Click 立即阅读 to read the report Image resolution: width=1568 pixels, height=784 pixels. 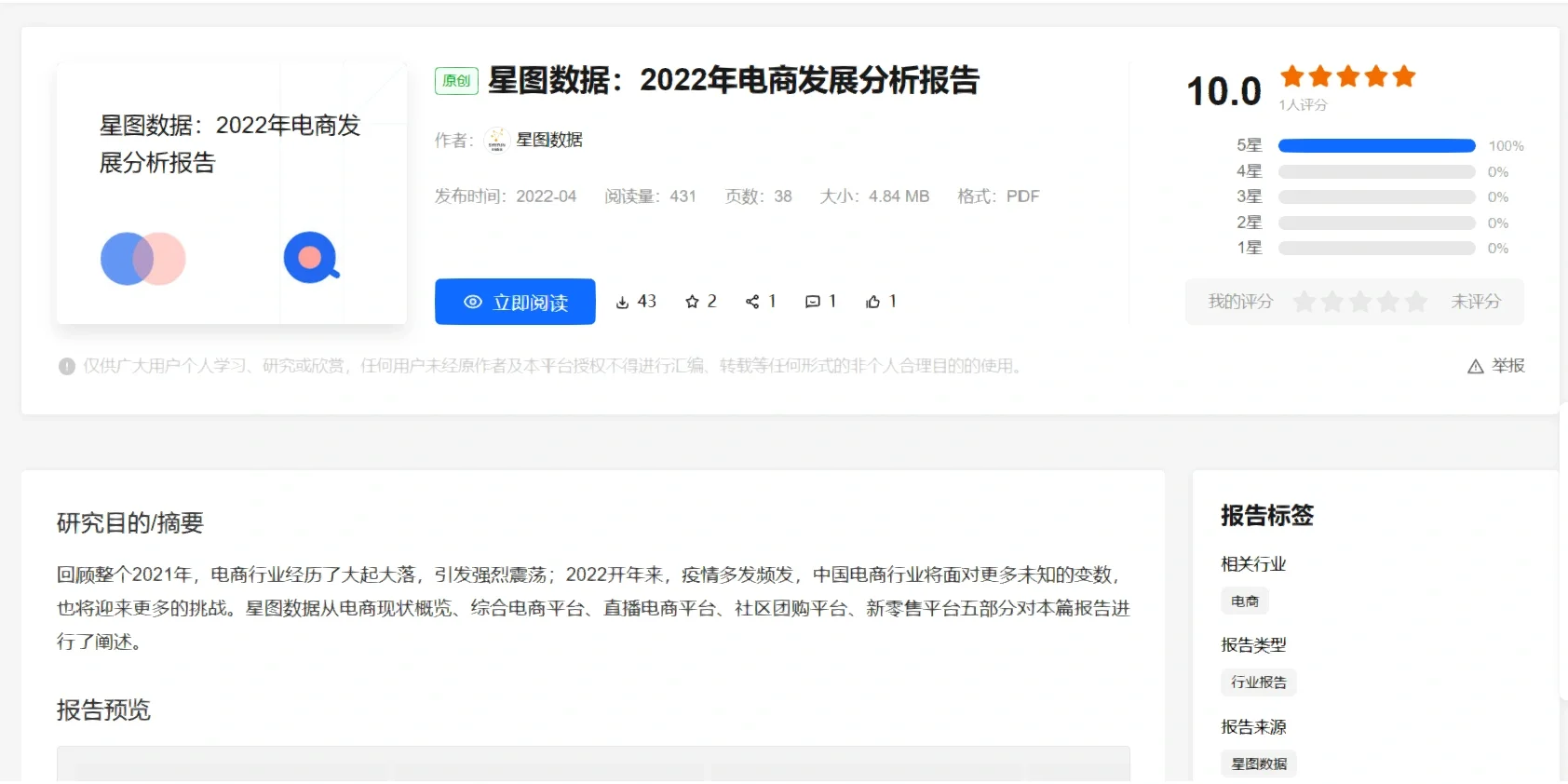point(515,302)
